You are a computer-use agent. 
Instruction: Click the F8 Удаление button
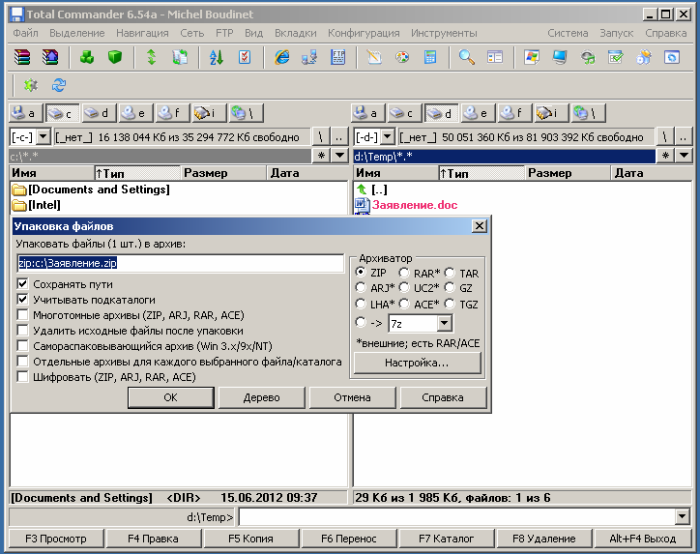click(544, 538)
